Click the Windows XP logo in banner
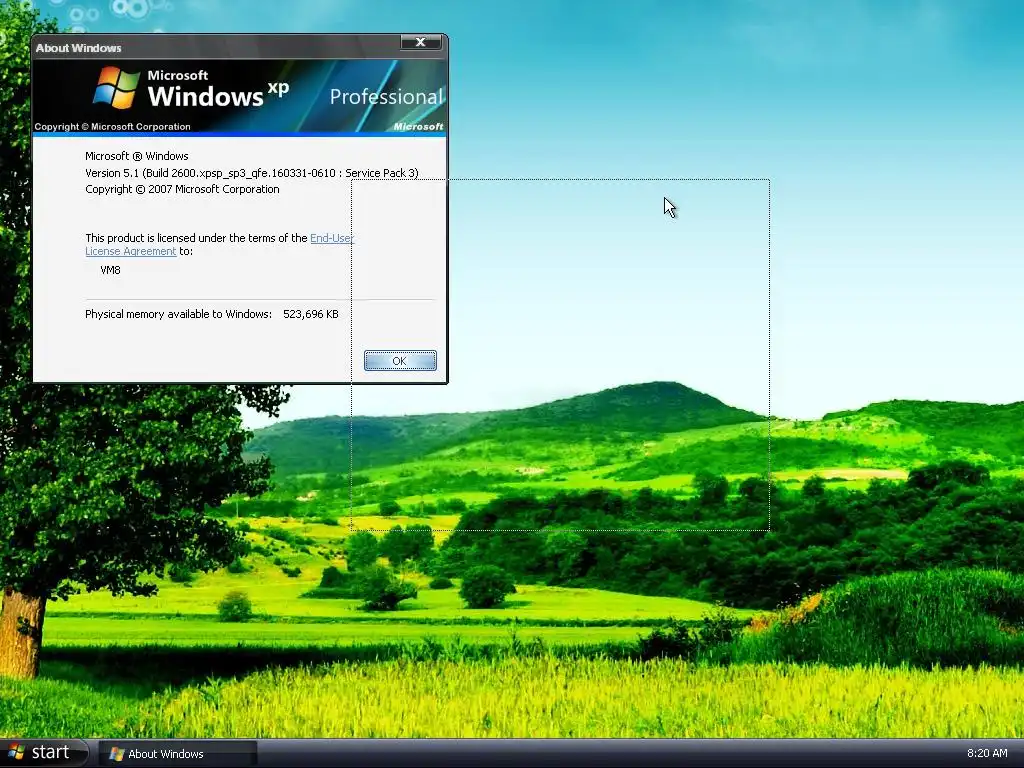 point(116,87)
